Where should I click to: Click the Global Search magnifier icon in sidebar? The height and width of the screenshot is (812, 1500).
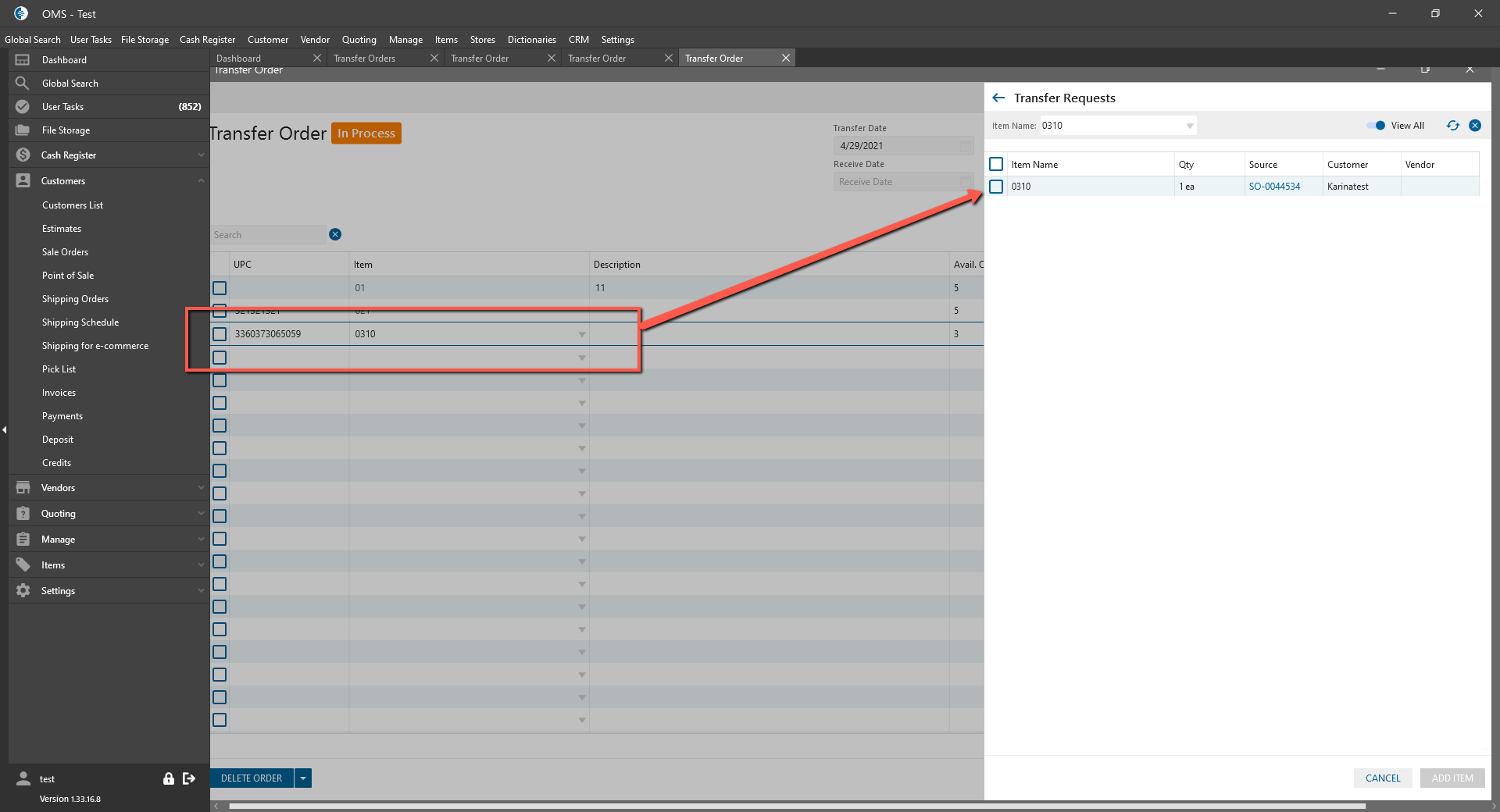[x=23, y=84]
